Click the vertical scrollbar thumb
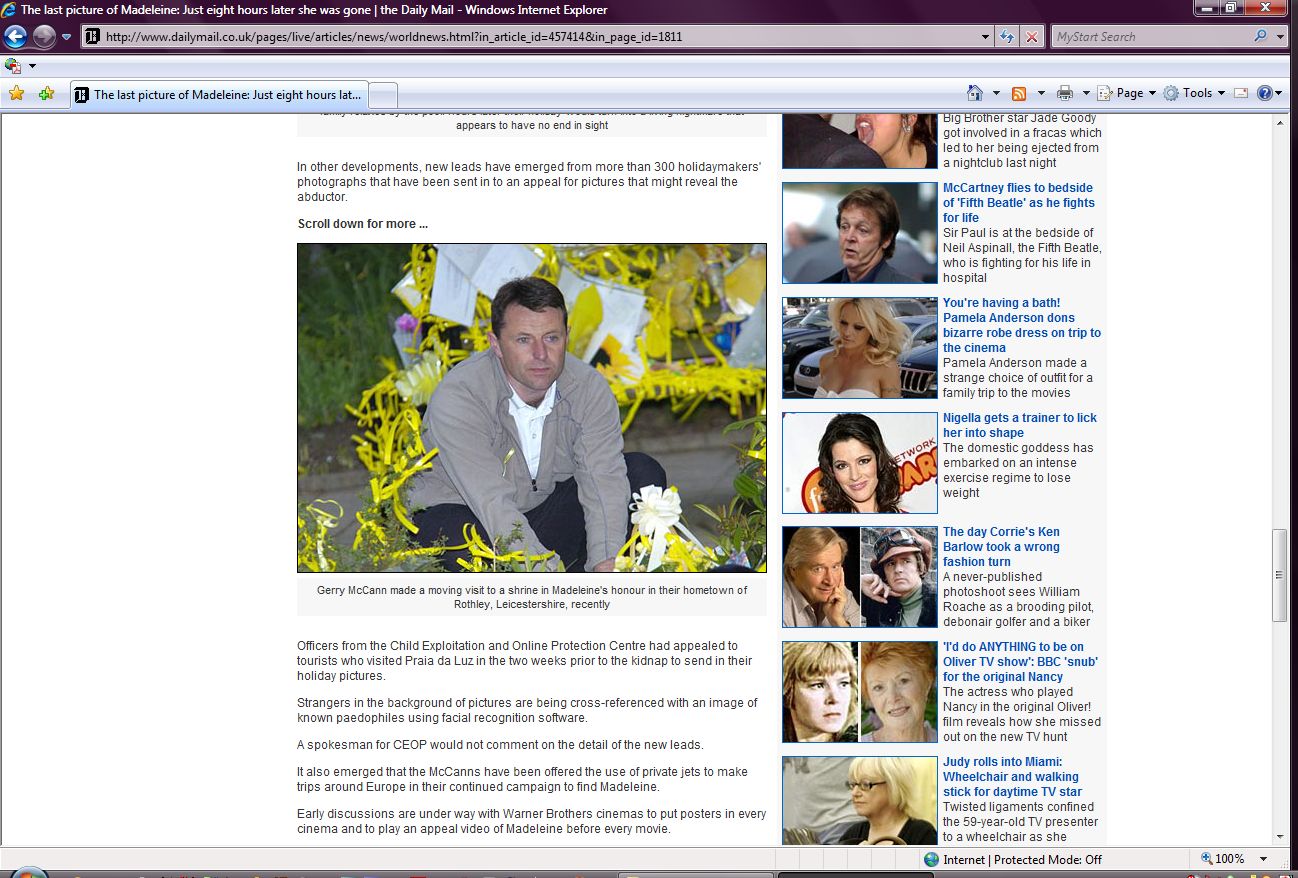The height and width of the screenshot is (878, 1298). [1279, 576]
